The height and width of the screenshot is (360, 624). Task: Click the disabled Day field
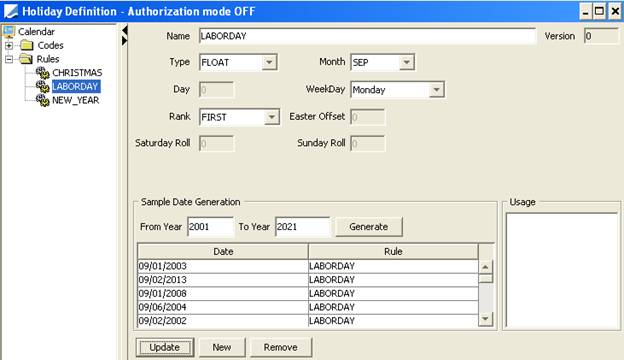pos(216,90)
